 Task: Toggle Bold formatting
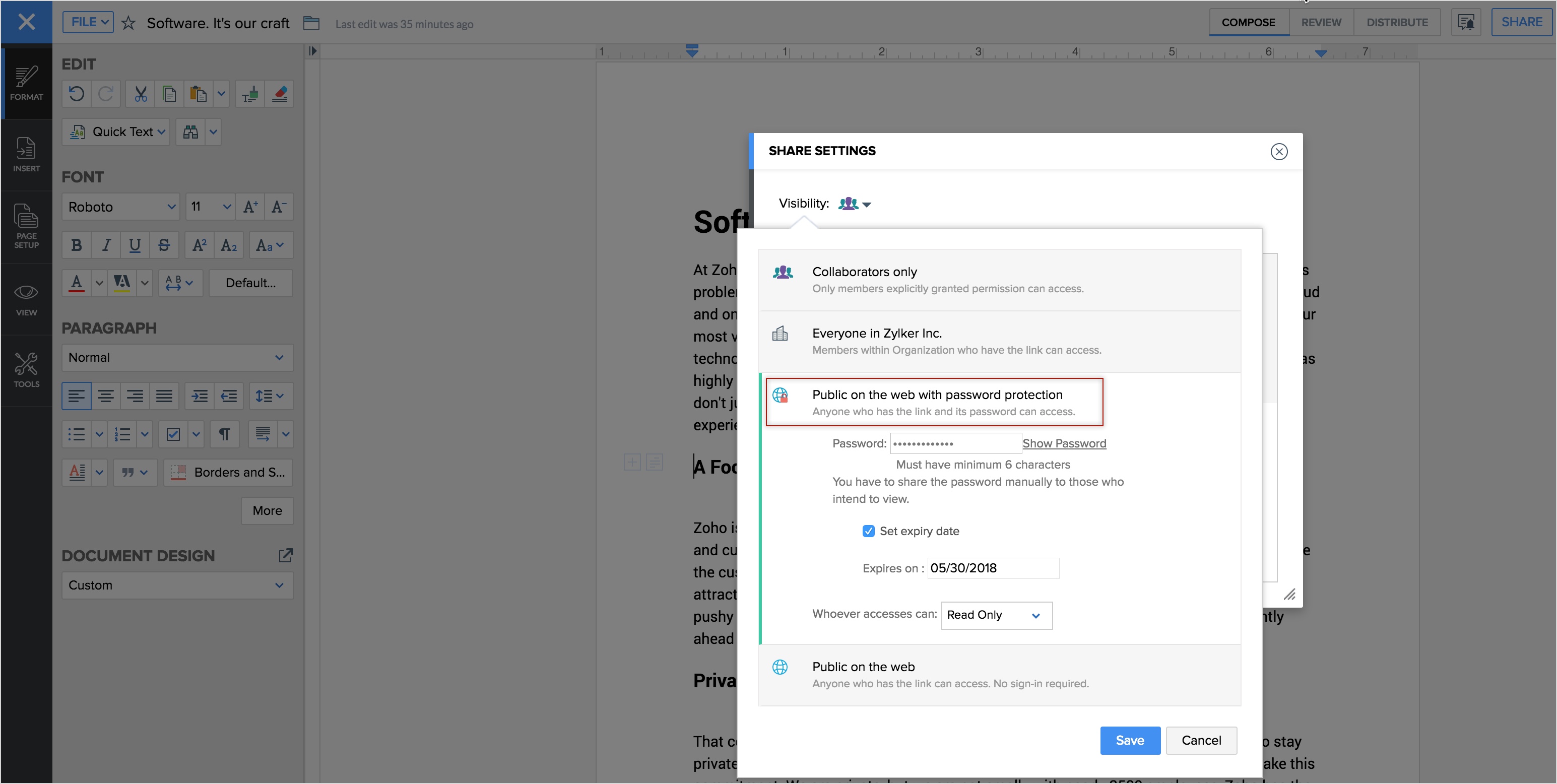76,245
